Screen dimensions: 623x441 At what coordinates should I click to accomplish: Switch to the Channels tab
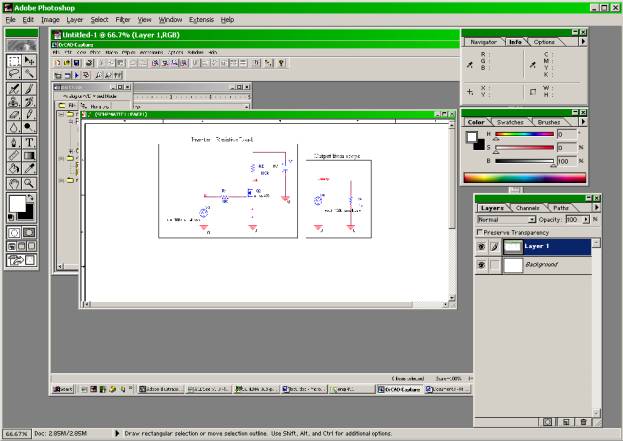pyautogui.click(x=527, y=208)
